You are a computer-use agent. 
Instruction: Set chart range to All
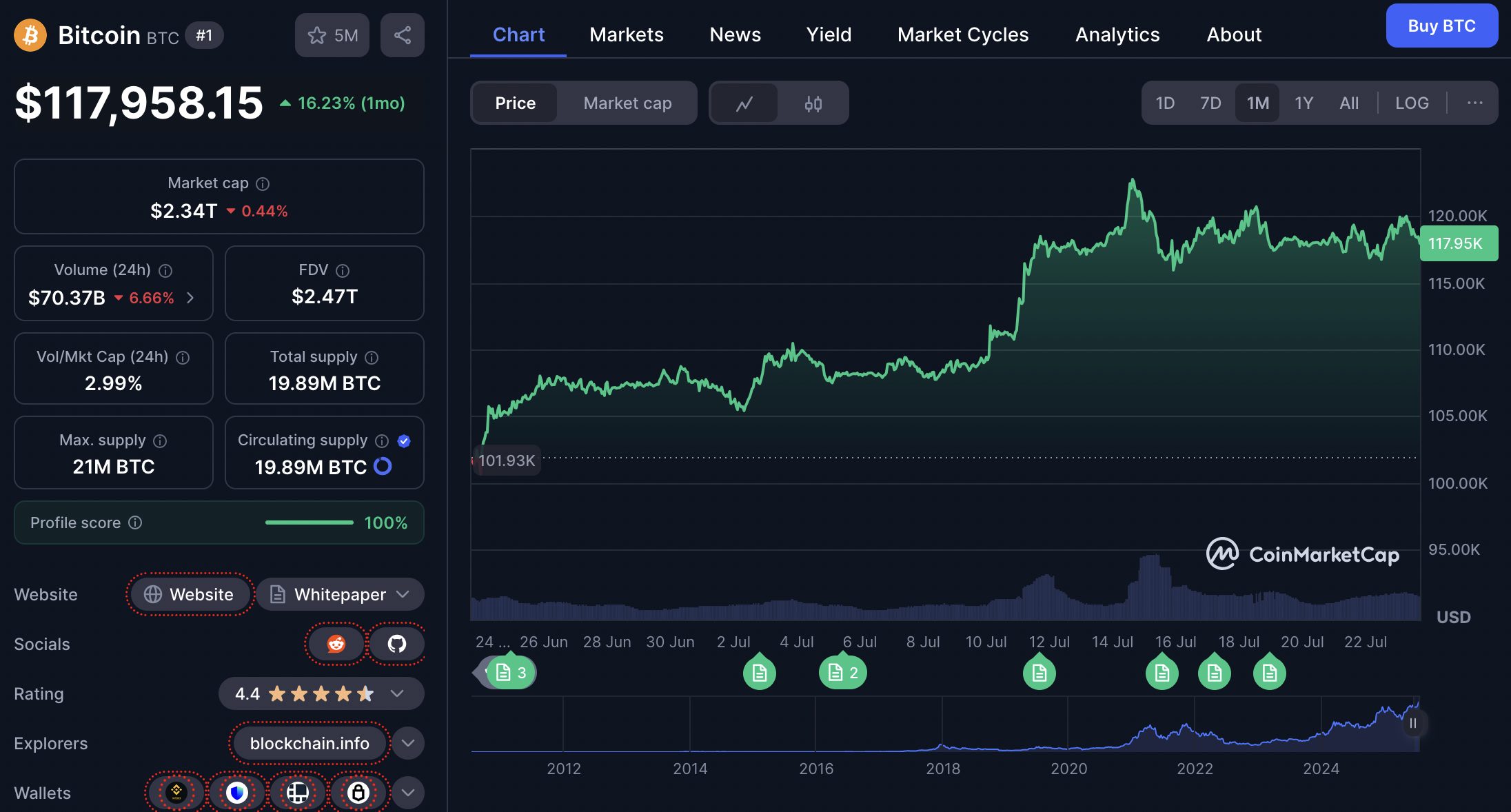click(x=1349, y=103)
